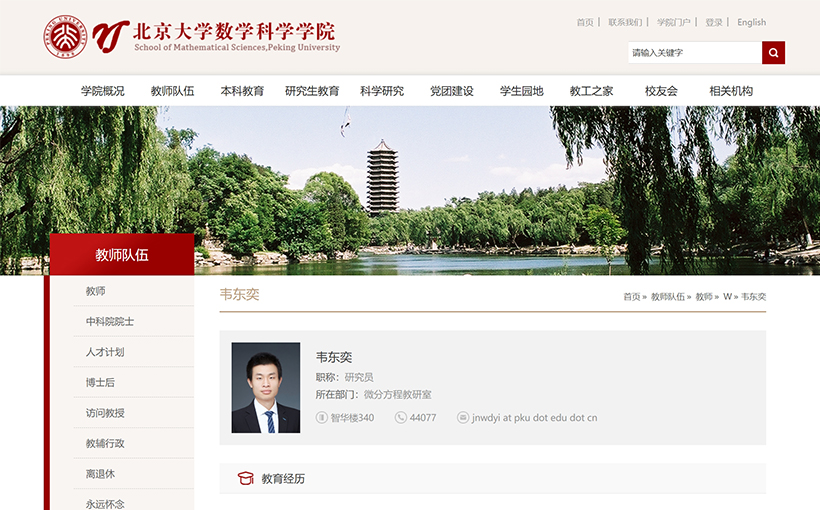Image resolution: width=820 pixels, height=510 pixels.
Task: Click the profile photo of 韦东奕
Action: (266, 388)
